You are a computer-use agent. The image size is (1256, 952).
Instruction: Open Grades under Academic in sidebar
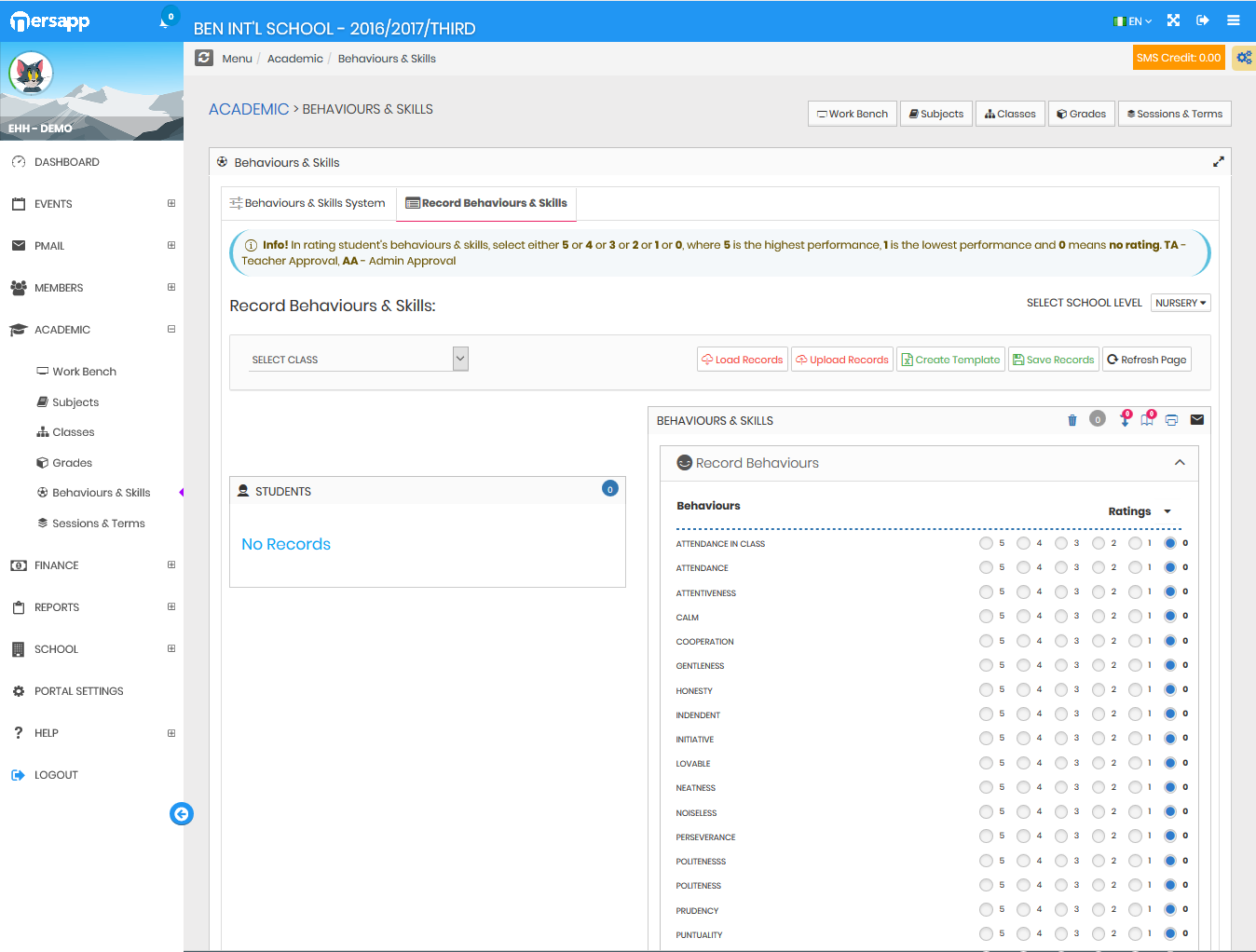72,463
